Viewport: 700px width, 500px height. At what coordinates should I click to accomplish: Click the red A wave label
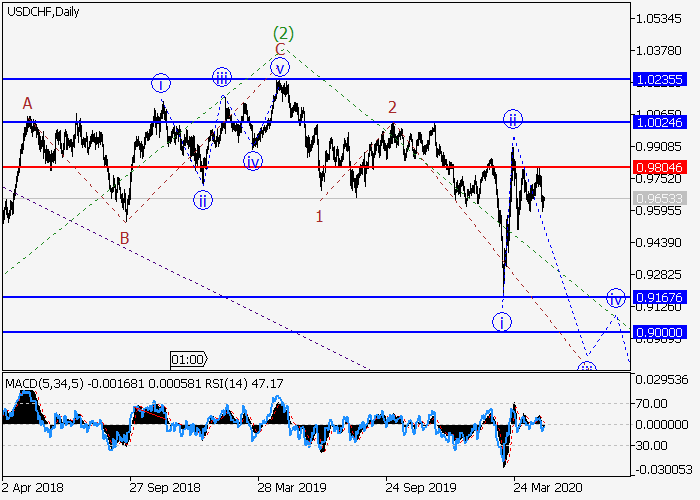[28, 103]
